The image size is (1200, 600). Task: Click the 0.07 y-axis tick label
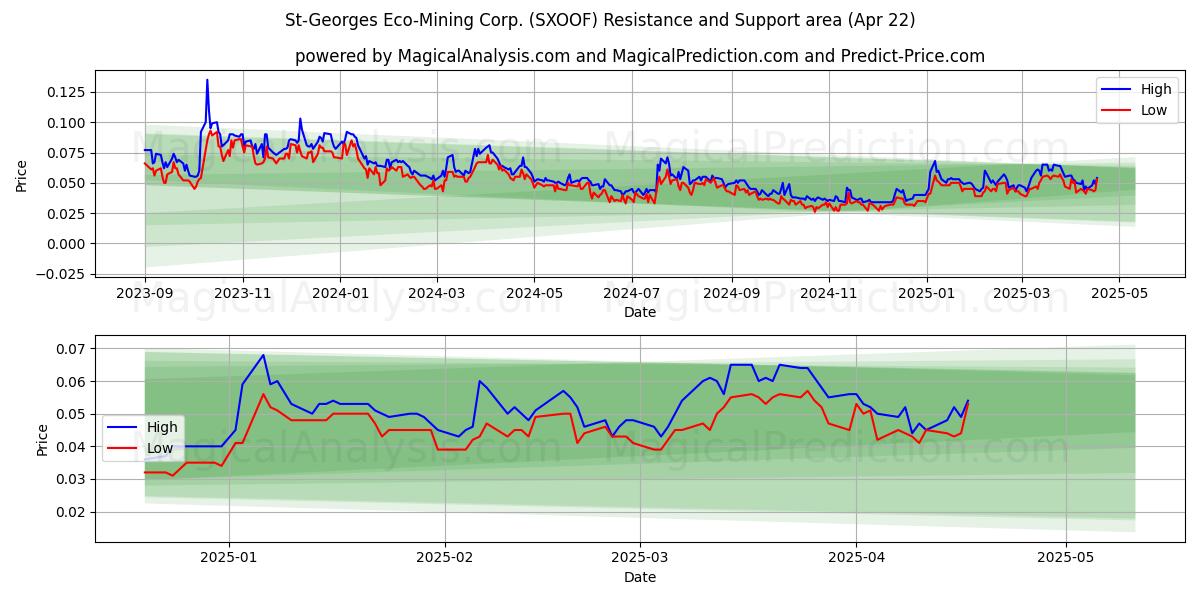[x=72, y=349]
